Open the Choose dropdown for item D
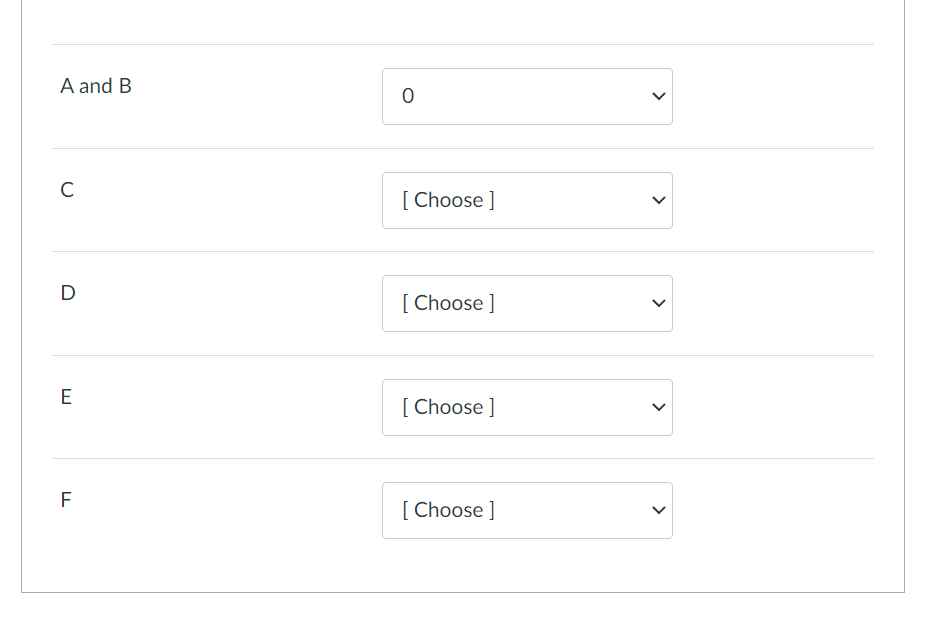The width and height of the screenshot is (936, 622). tap(527, 303)
